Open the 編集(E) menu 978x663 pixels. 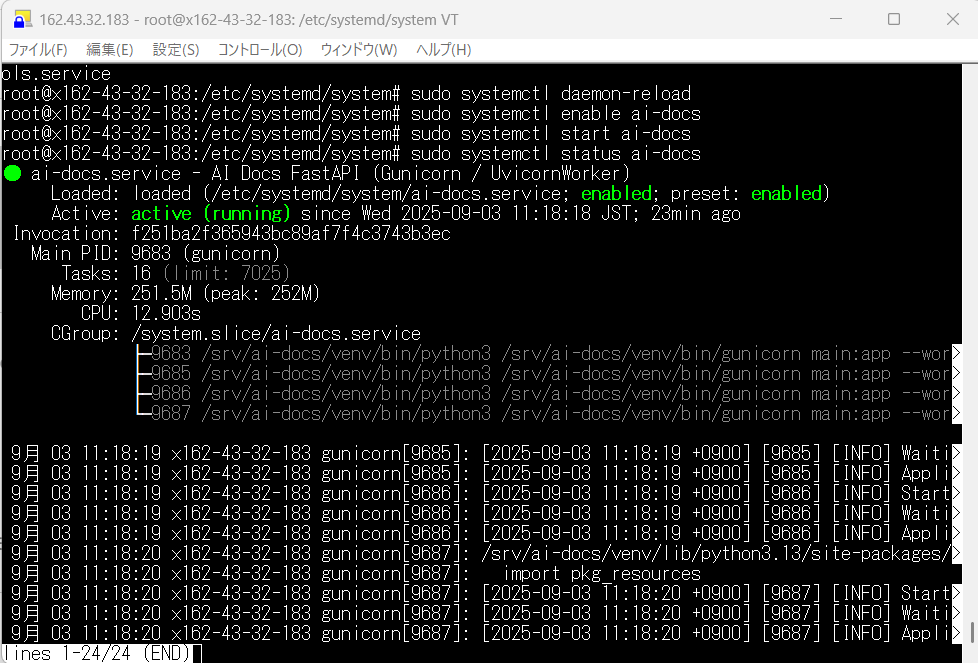pos(110,50)
